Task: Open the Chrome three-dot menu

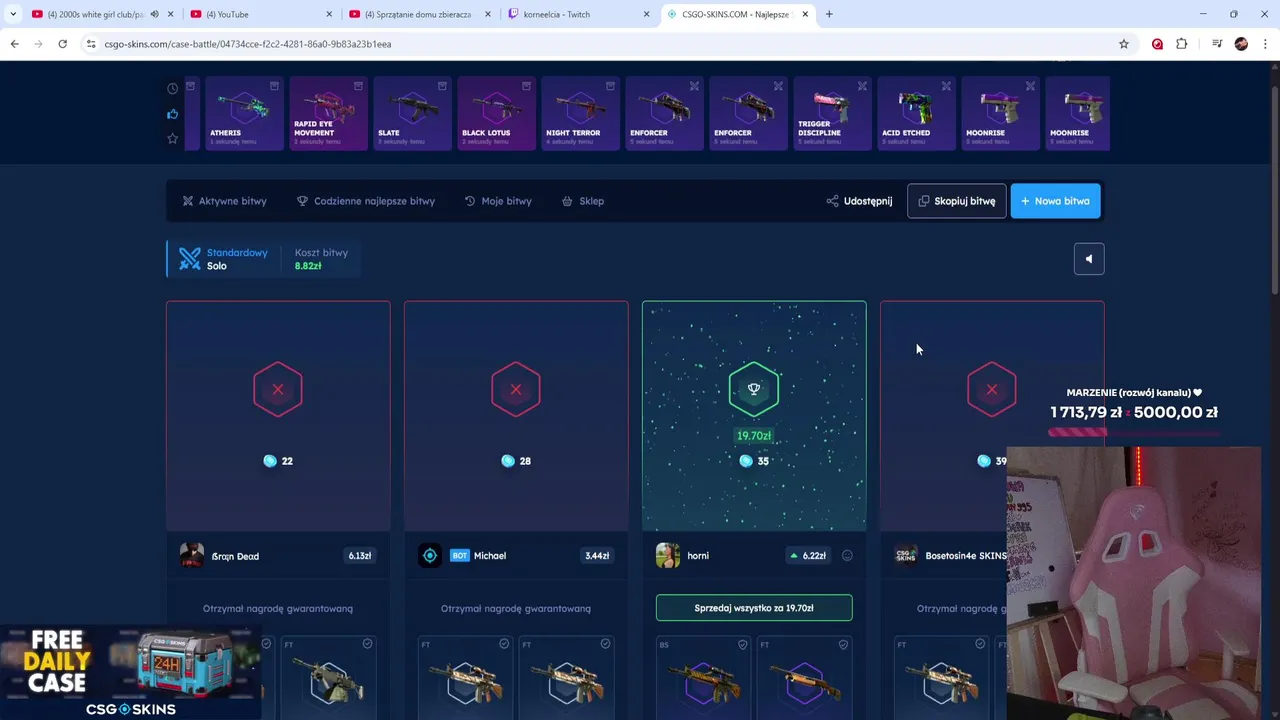Action: (x=1266, y=44)
